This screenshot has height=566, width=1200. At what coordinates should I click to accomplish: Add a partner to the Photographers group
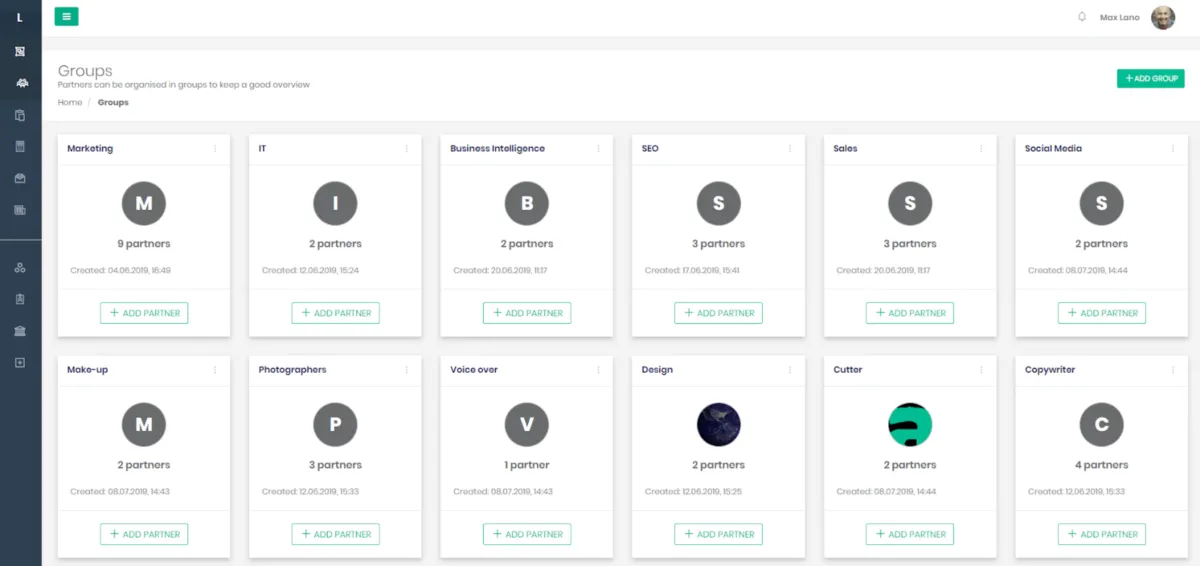pyautogui.click(x=335, y=534)
